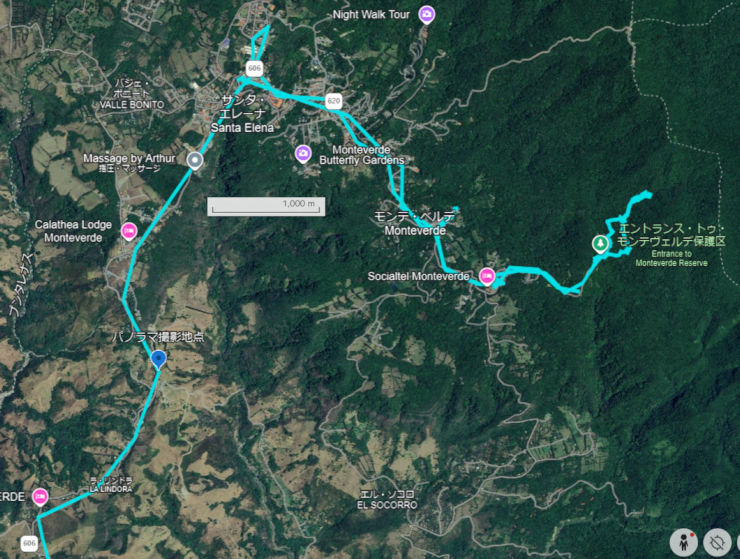Click the pink hotel pin near bottom-left edge
This screenshot has height=559, width=740.
(x=40, y=497)
